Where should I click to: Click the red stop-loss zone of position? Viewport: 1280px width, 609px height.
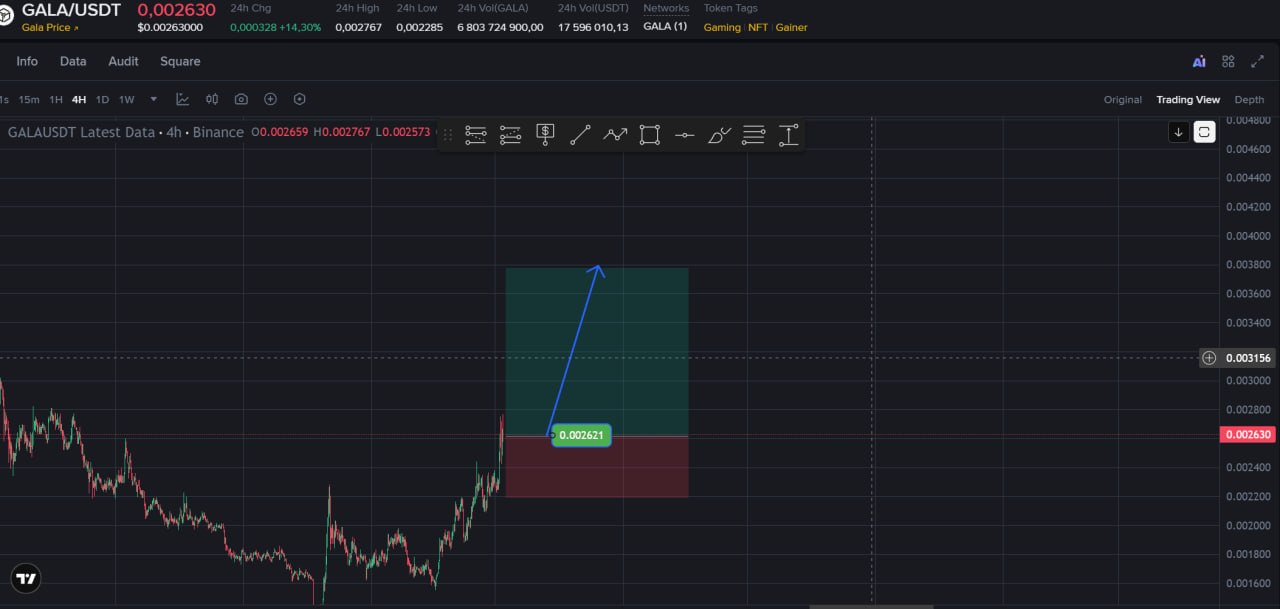(x=597, y=467)
